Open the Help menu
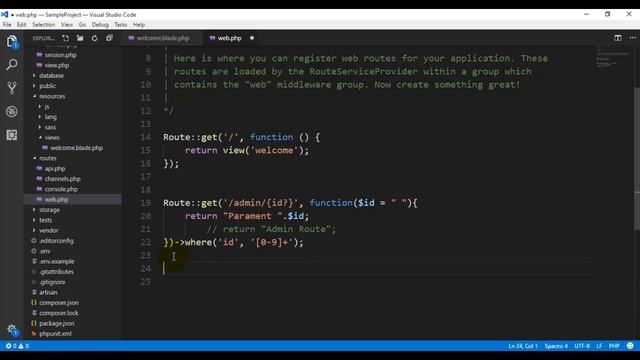 [139, 24]
